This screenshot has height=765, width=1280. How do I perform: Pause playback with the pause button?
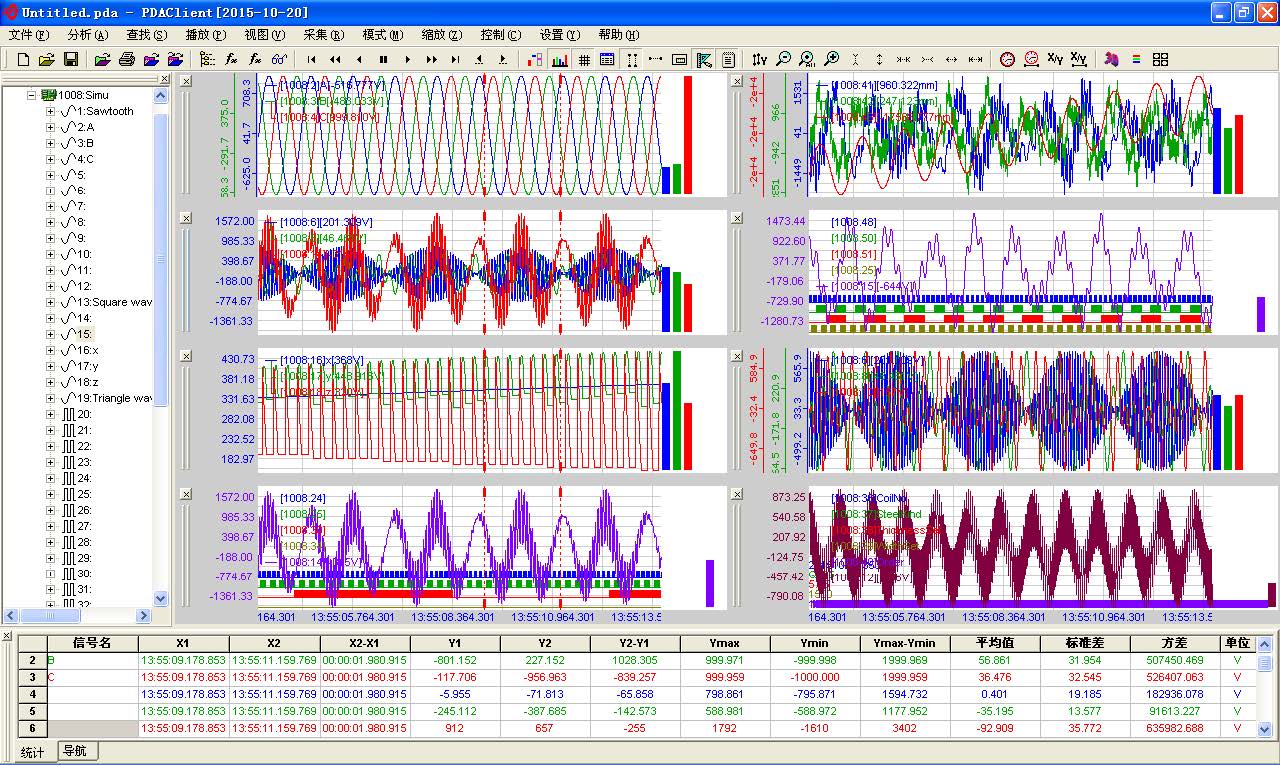pos(383,60)
